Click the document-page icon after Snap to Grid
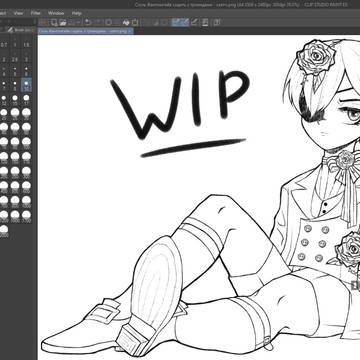360x360 pixels. [205, 22]
